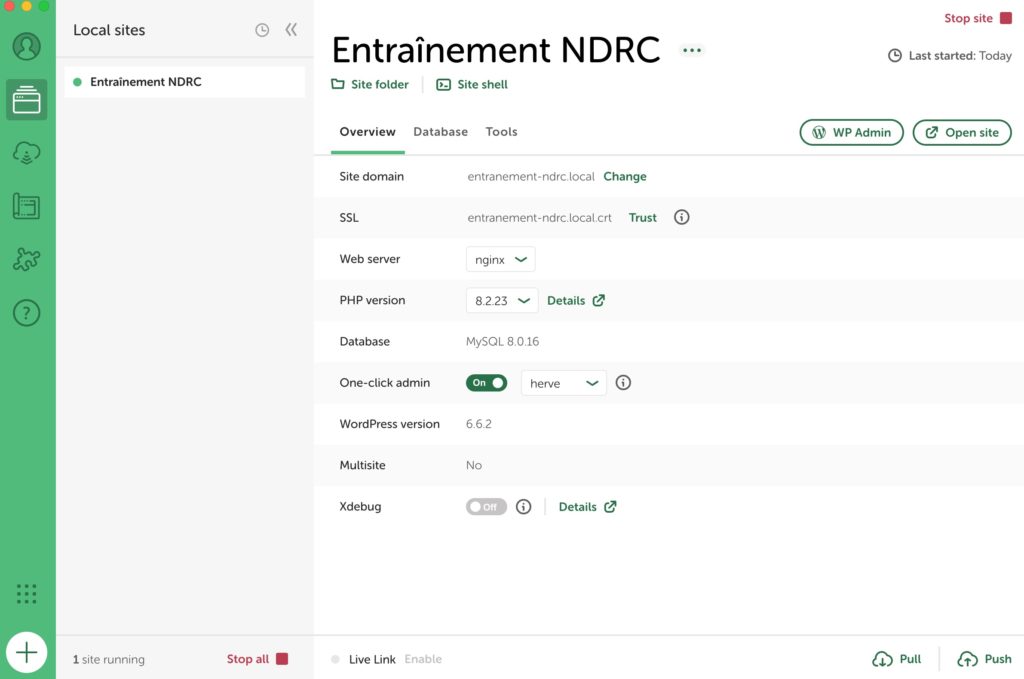Enable Live Link
Image resolution: width=1024 pixels, height=679 pixels.
[423, 659]
